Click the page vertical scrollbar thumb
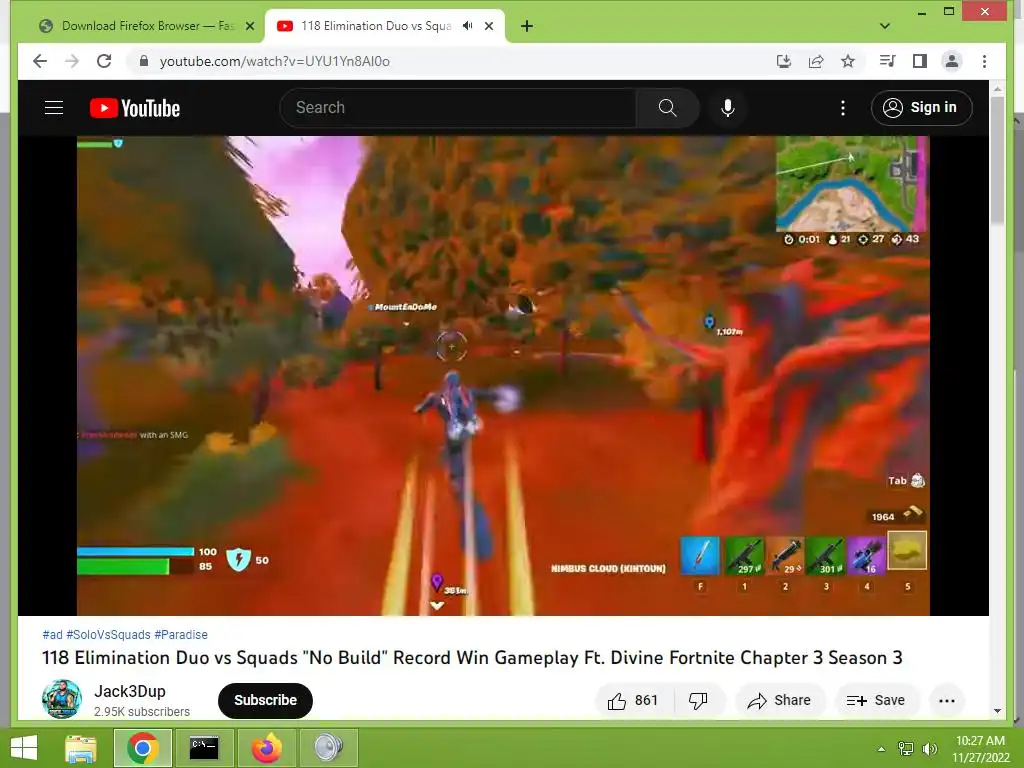The image size is (1024, 768). tap(997, 160)
